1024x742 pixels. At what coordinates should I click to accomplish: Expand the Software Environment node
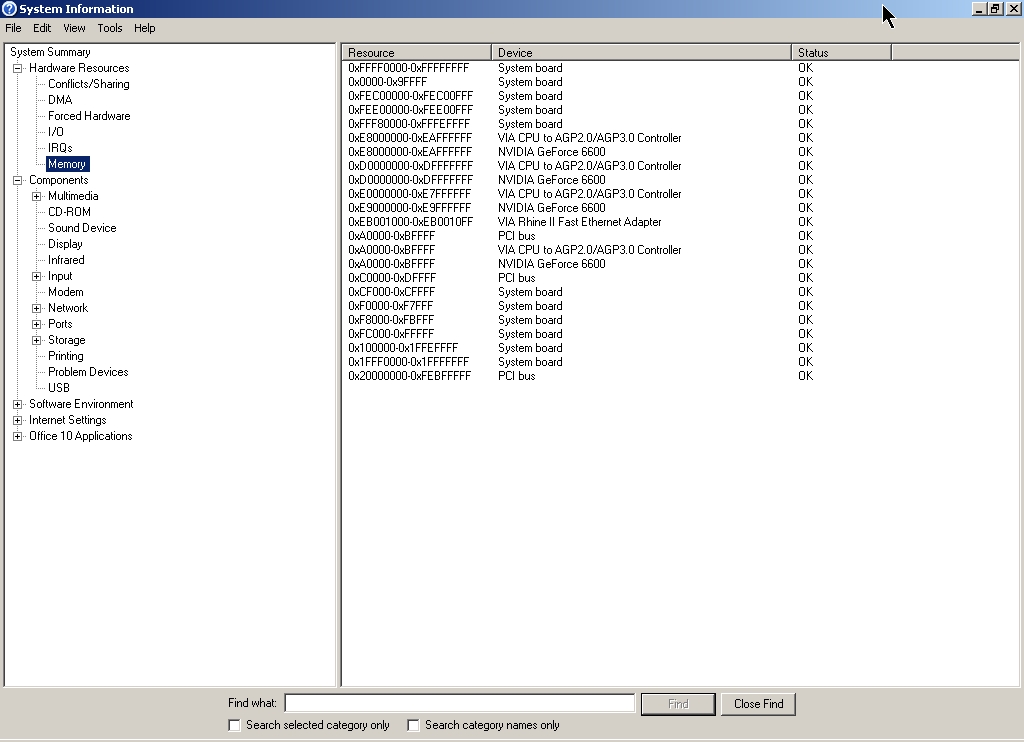click(18, 404)
